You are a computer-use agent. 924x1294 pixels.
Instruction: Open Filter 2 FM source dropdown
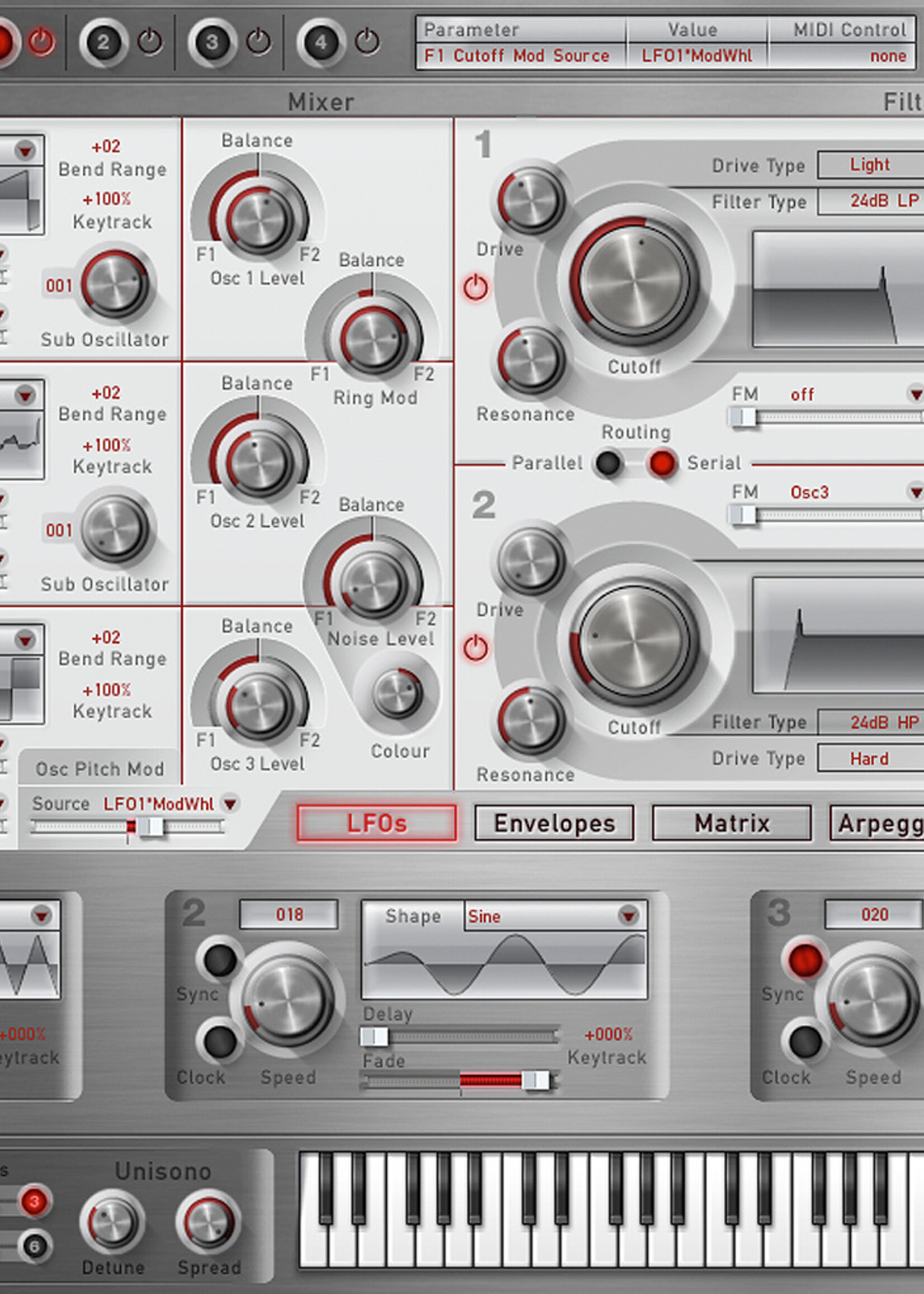tap(915, 492)
